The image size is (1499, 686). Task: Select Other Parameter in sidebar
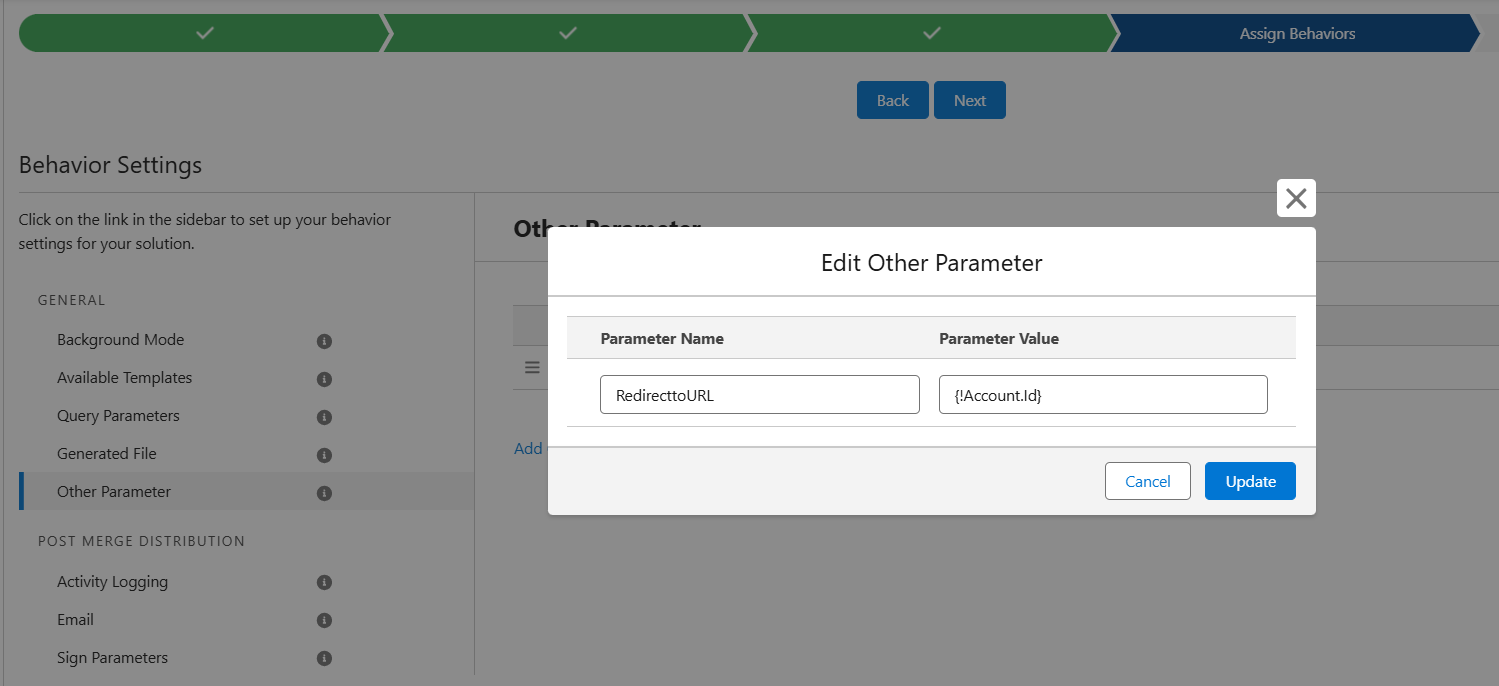tap(114, 491)
